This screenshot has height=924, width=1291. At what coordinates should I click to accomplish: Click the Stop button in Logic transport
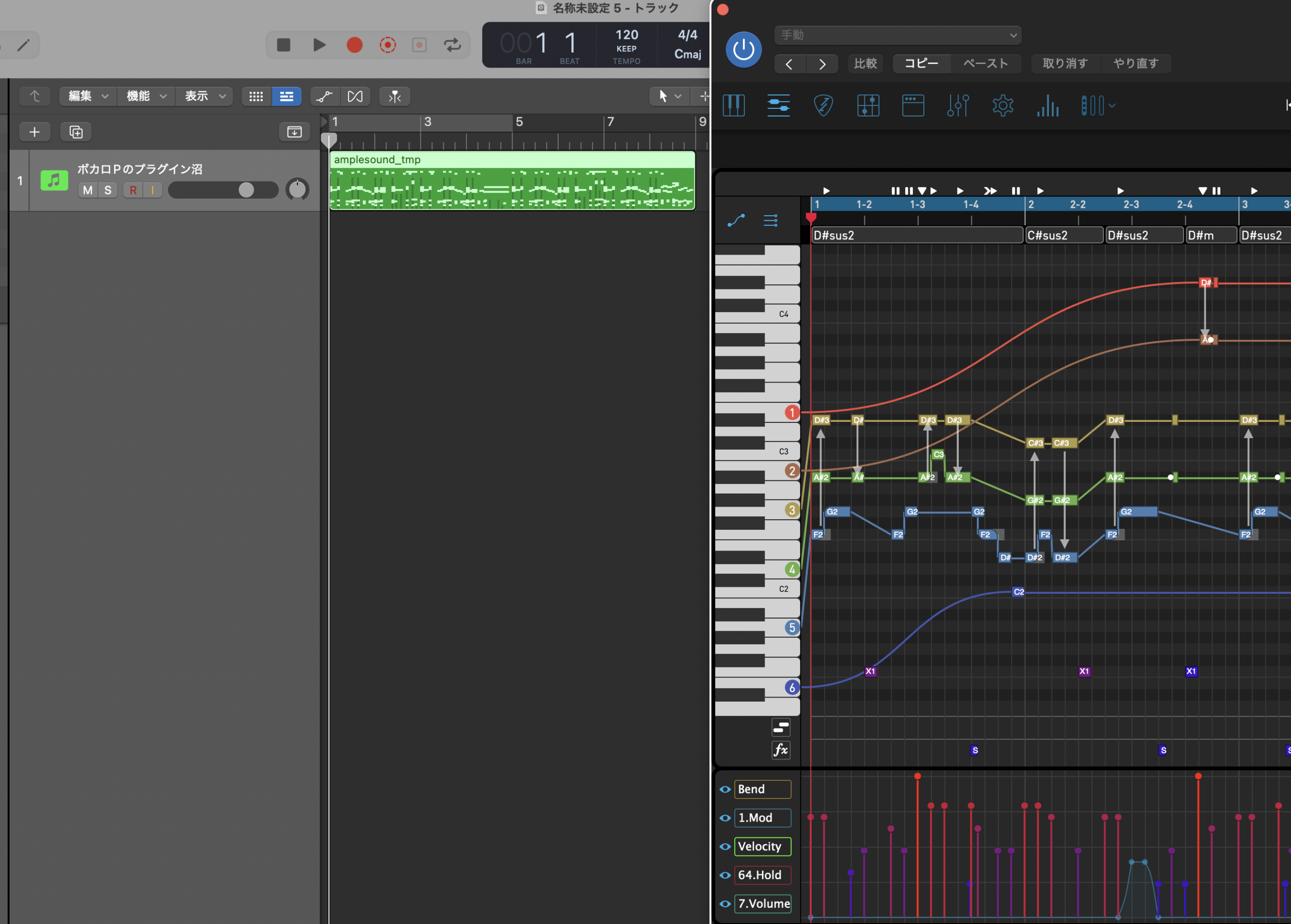tap(283, 45)
